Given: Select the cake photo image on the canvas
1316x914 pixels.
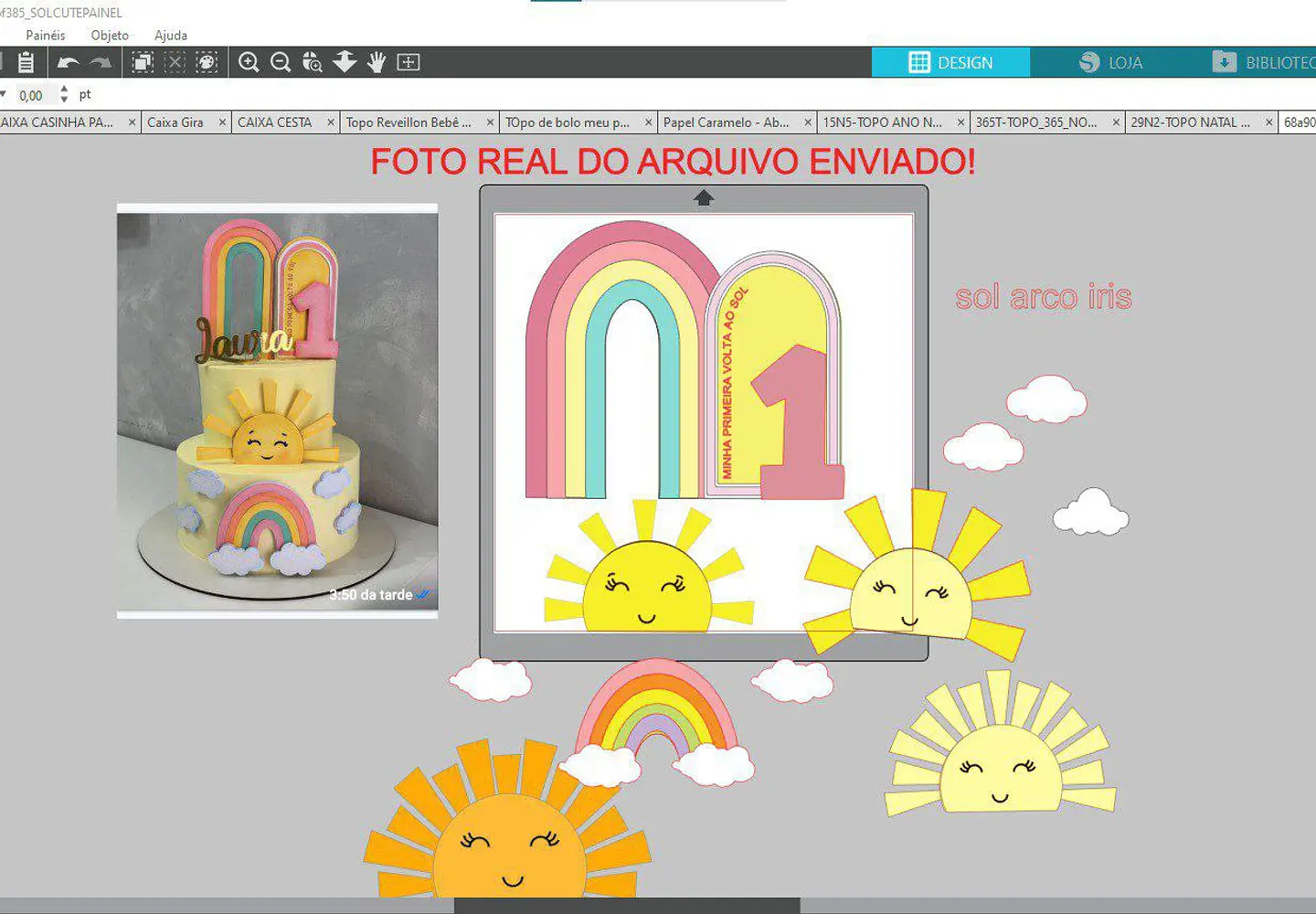Looking at the screenshot, I should [x=277, y=411].
